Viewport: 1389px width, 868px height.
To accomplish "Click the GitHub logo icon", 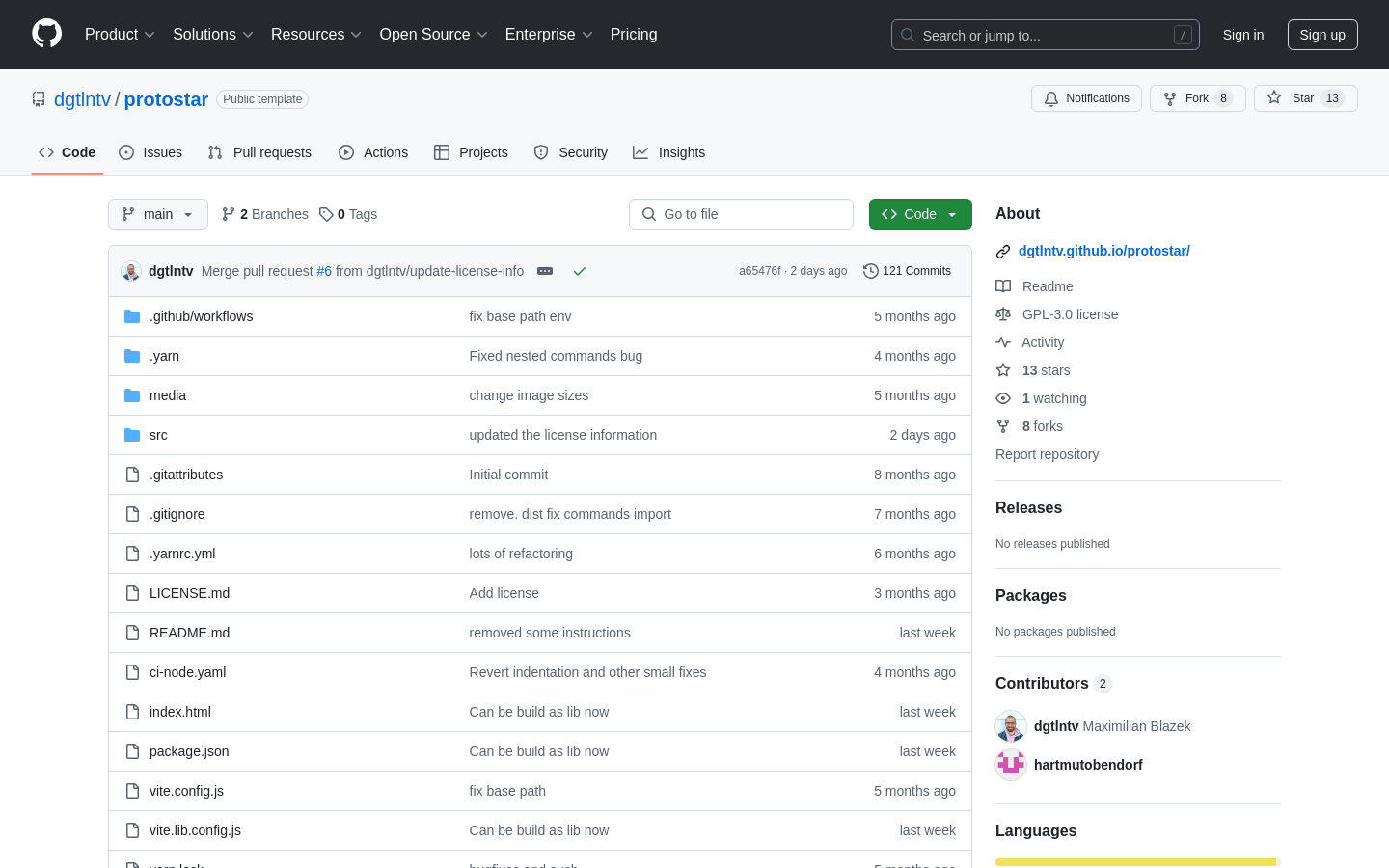I will (x=47, y=34).
